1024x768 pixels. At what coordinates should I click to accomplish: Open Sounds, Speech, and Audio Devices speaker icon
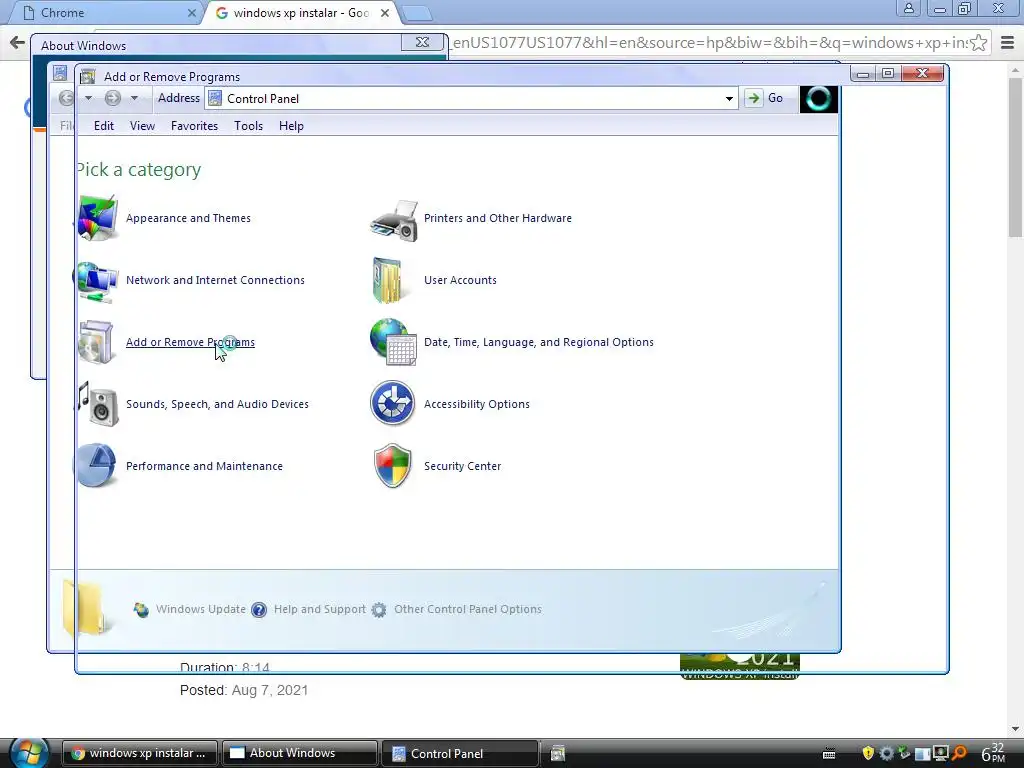click(x=98, y=404)
